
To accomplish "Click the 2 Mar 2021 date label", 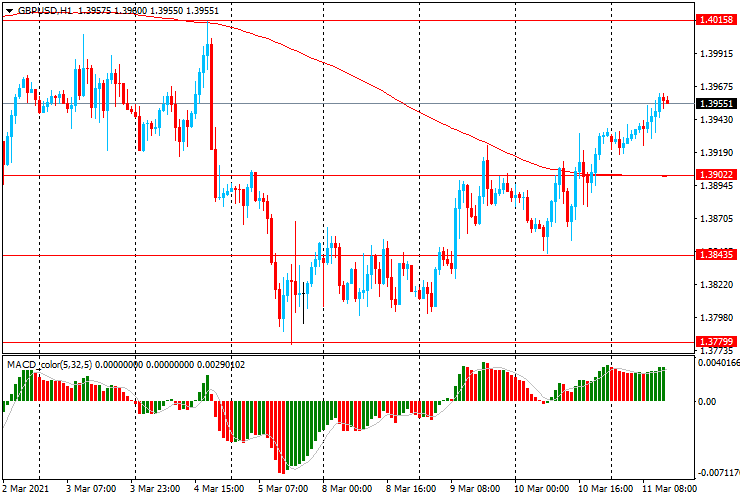I will coord(25,488).
